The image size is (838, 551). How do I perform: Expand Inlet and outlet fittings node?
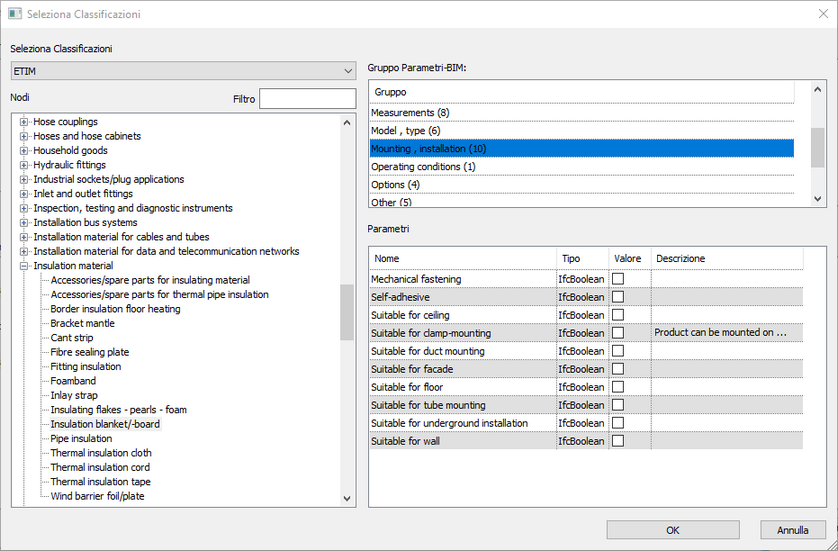(x=24, y=194)
